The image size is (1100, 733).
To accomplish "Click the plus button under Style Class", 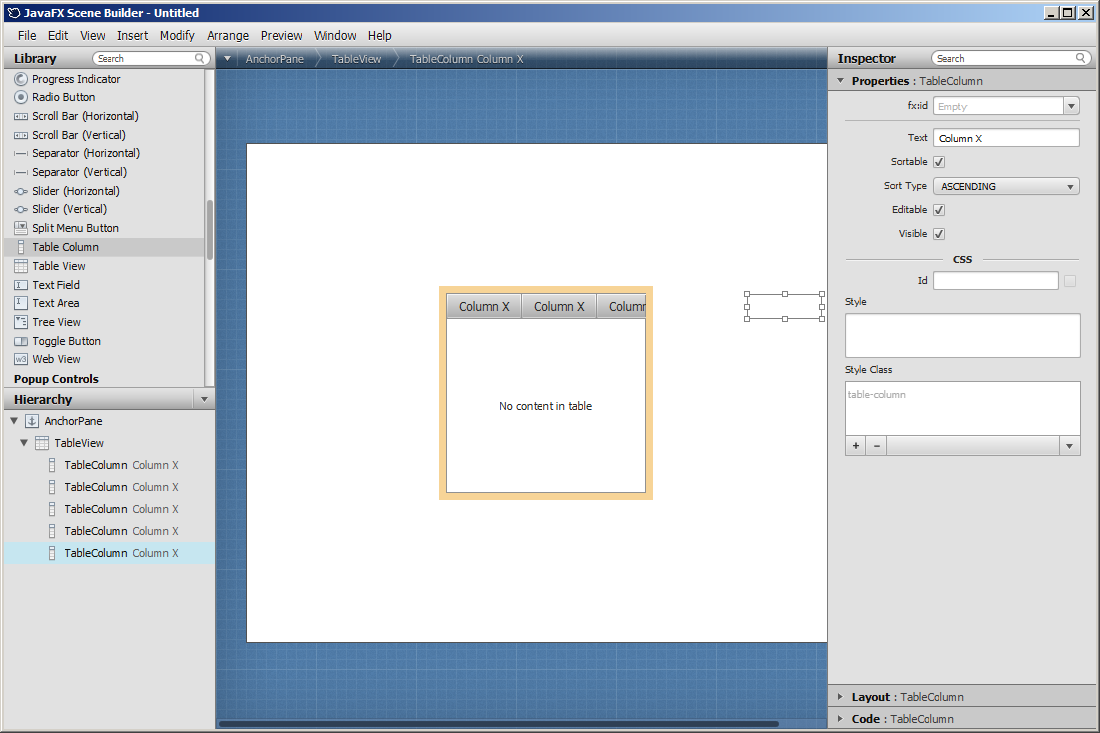I will [856, 446].
